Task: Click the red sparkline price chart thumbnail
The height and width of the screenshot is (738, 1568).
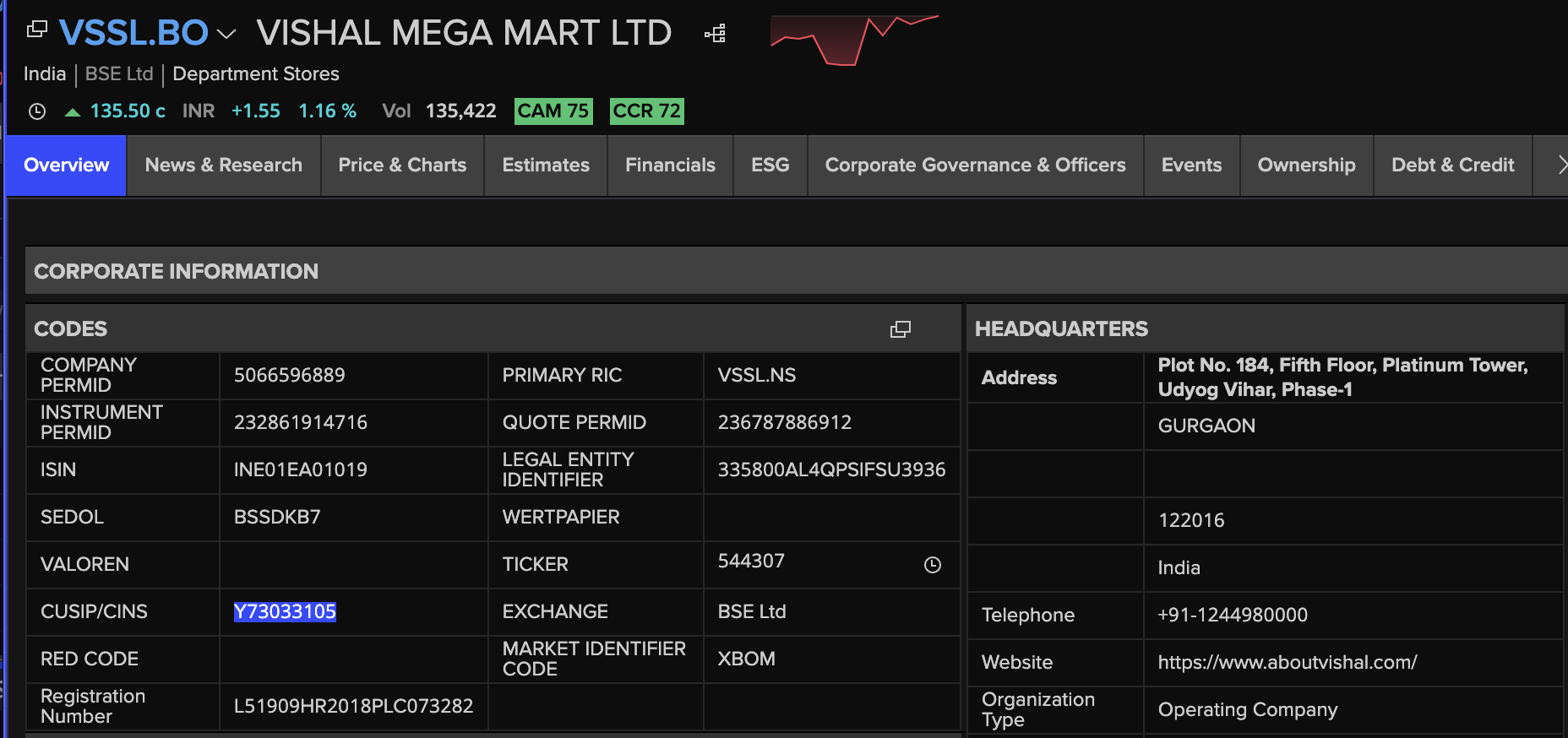Action: 854,40
